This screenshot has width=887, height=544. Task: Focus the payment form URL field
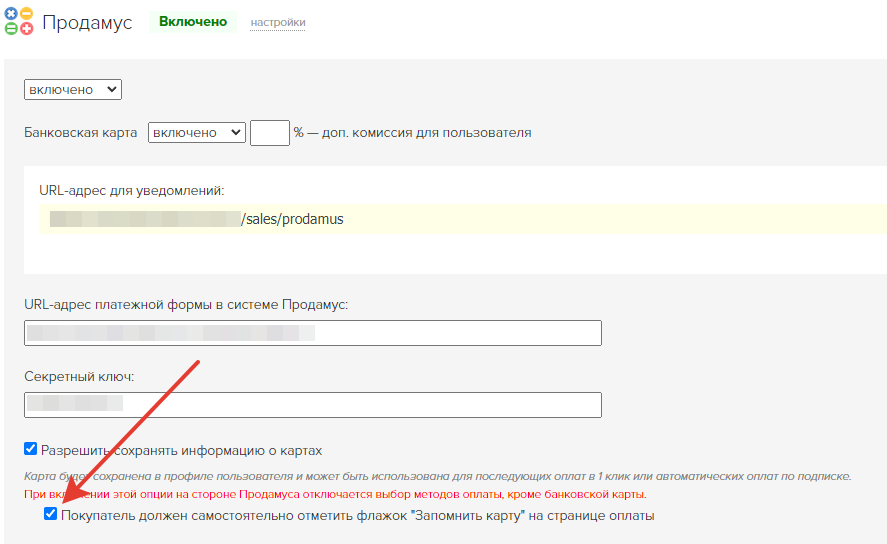313,333
